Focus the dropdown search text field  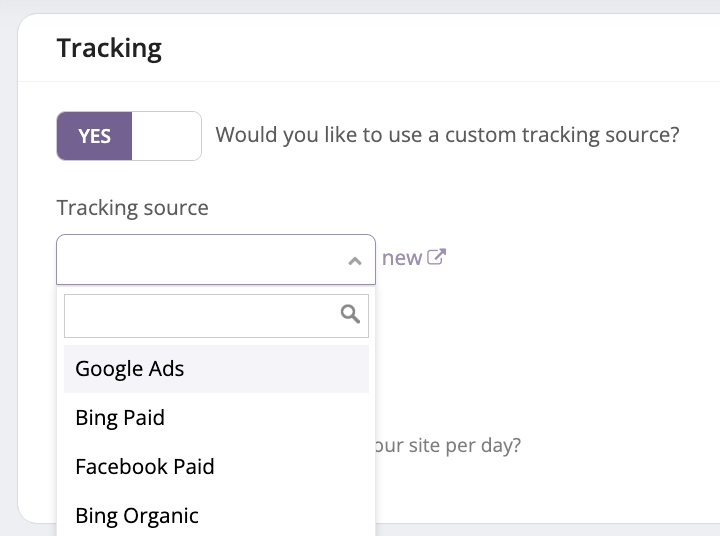(x=200, y=315)
